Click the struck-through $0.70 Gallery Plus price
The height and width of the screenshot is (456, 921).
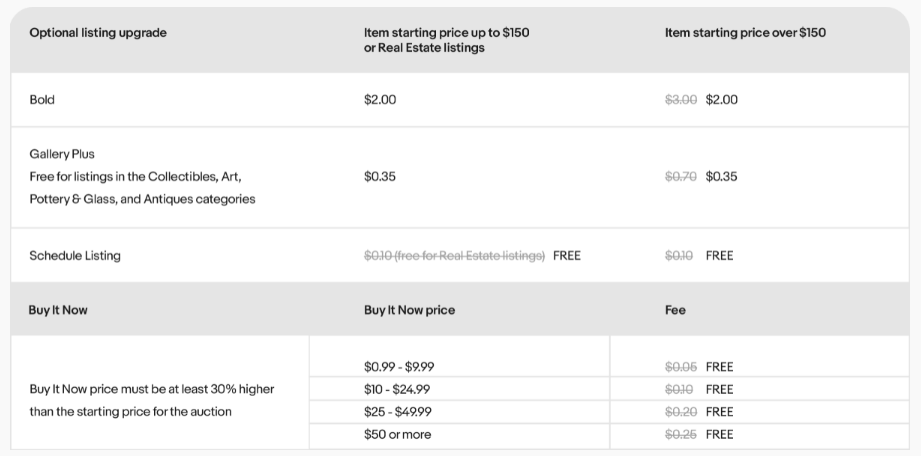[x=681, y=176]
